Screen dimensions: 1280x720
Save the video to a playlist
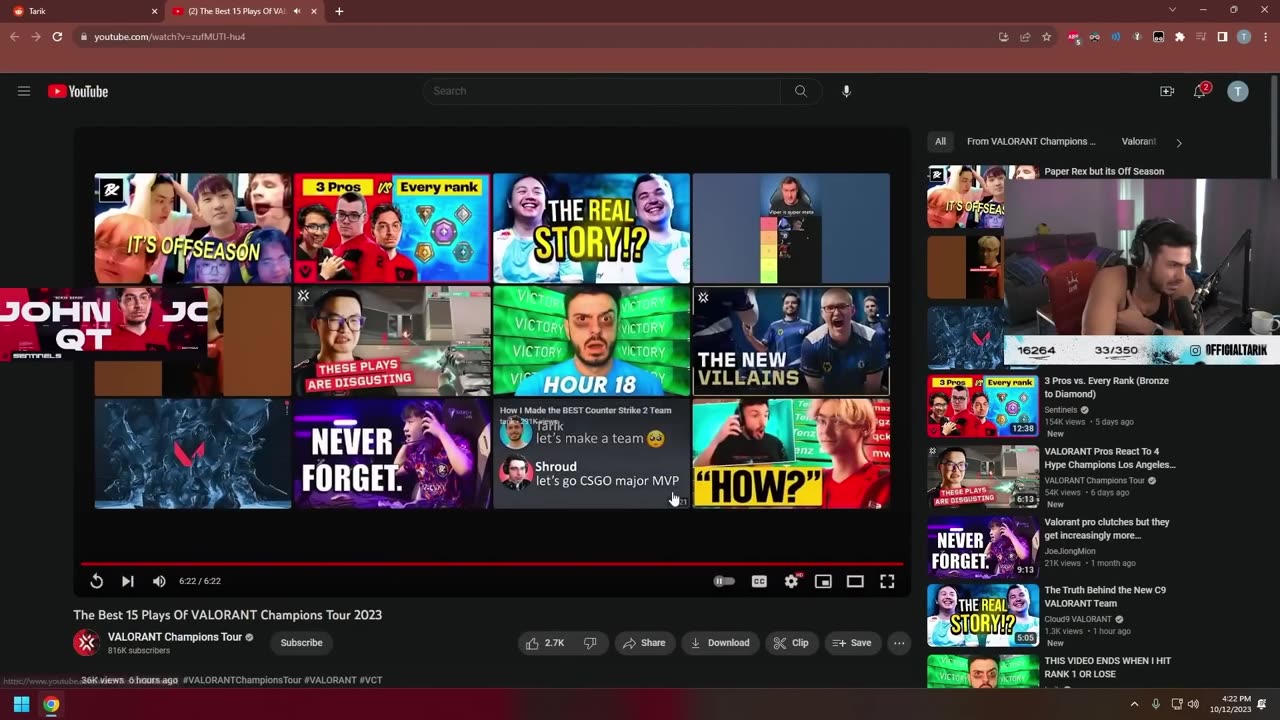[853, 643]
